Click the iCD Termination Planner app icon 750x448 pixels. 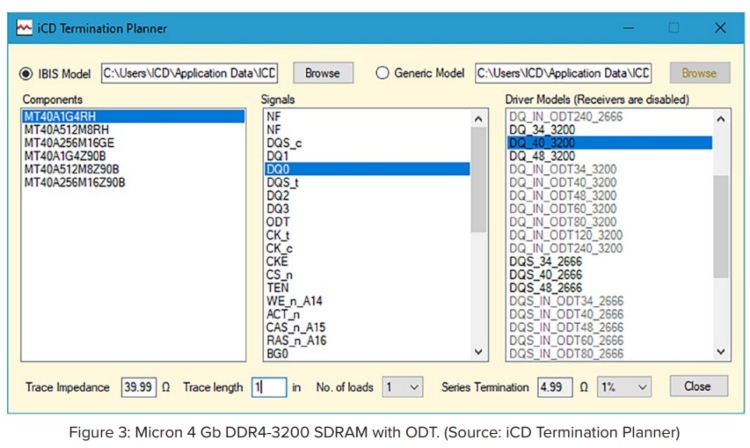24,28
